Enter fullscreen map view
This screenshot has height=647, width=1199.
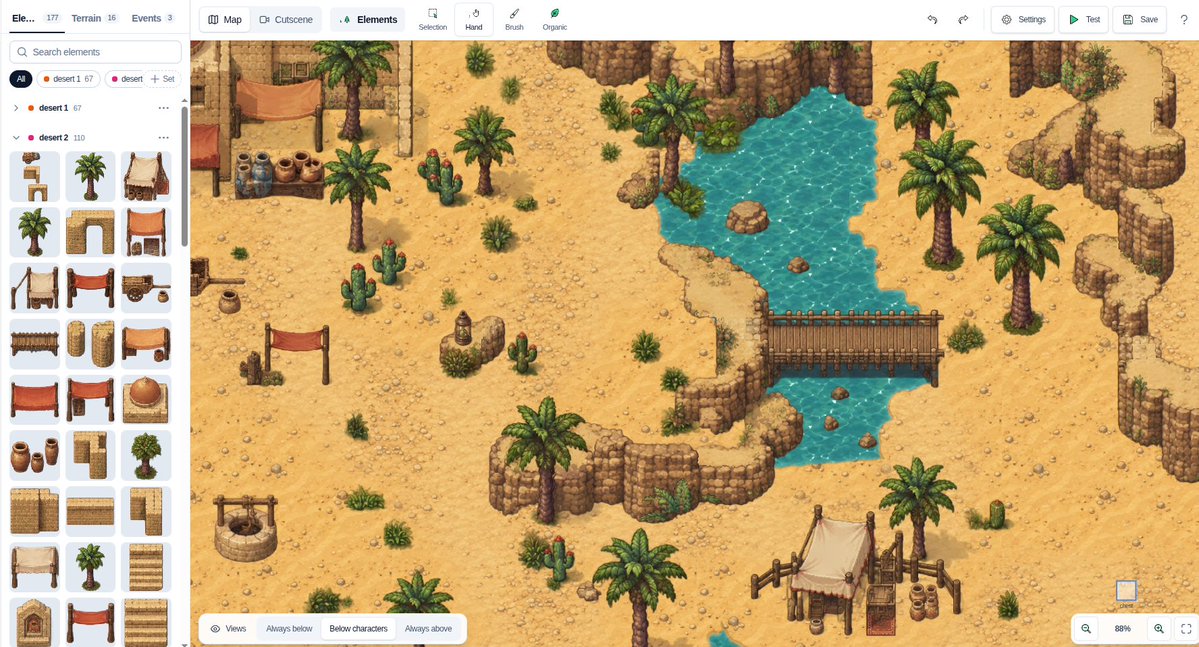point(1186,629)
